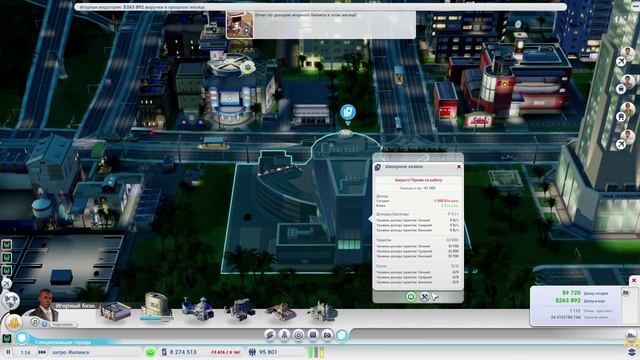
Task: Click the top airplane neighbor notification
Action: pyautogui.click(x=626, y=57)
